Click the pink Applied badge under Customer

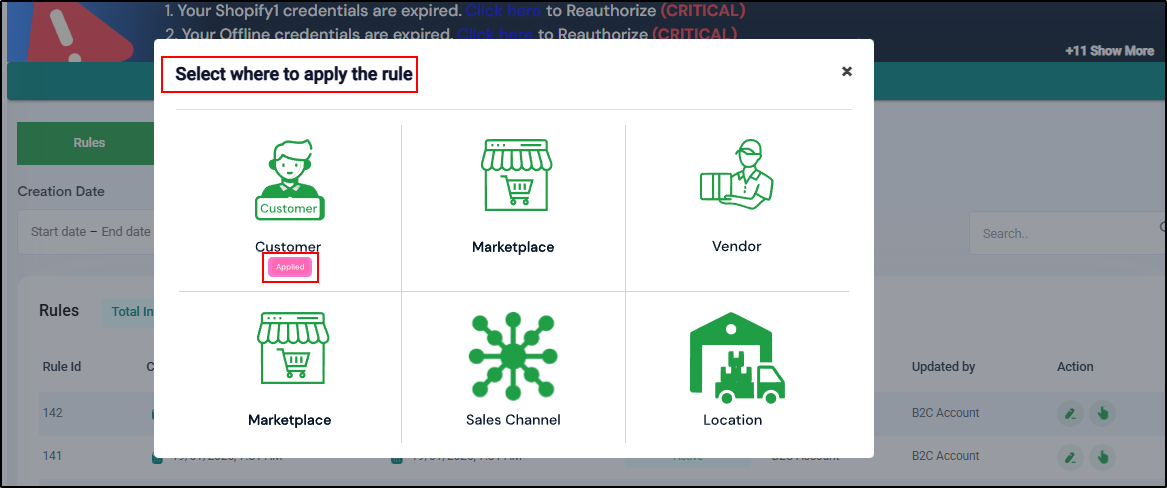click(290, 267)
